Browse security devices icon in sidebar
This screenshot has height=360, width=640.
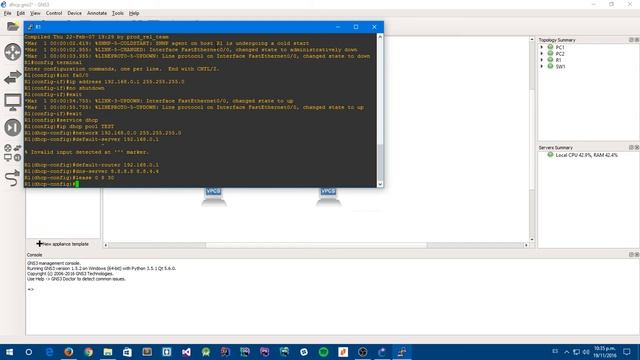pos(13,127)
